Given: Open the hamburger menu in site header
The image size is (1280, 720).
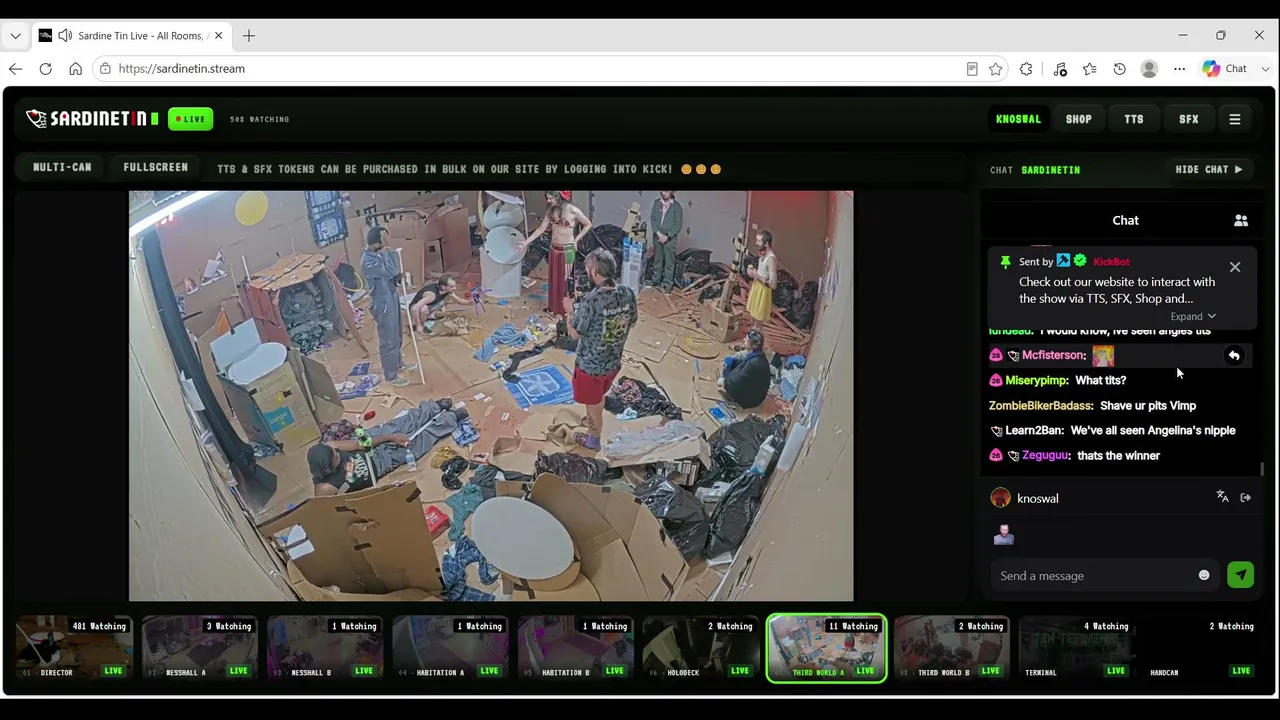Looking at the screenshot, I should coord(1235,119).
